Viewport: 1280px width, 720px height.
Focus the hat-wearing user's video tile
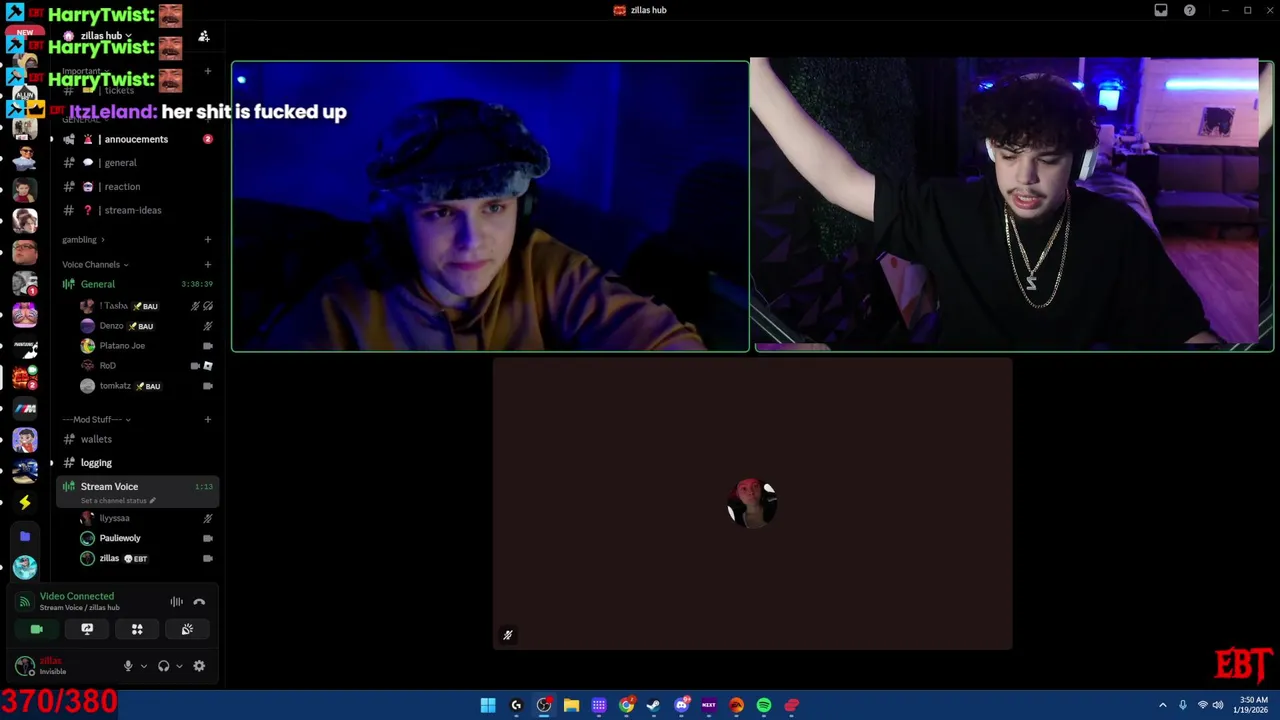click(490, 207)
